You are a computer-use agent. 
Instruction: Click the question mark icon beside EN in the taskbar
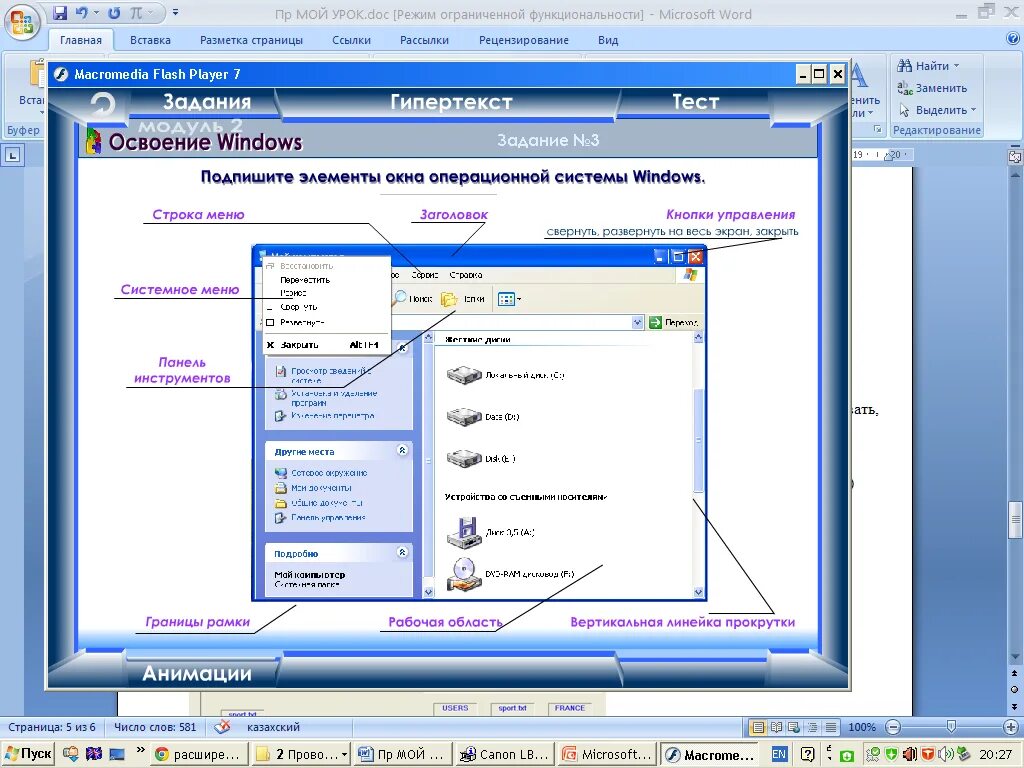point(807,754)
